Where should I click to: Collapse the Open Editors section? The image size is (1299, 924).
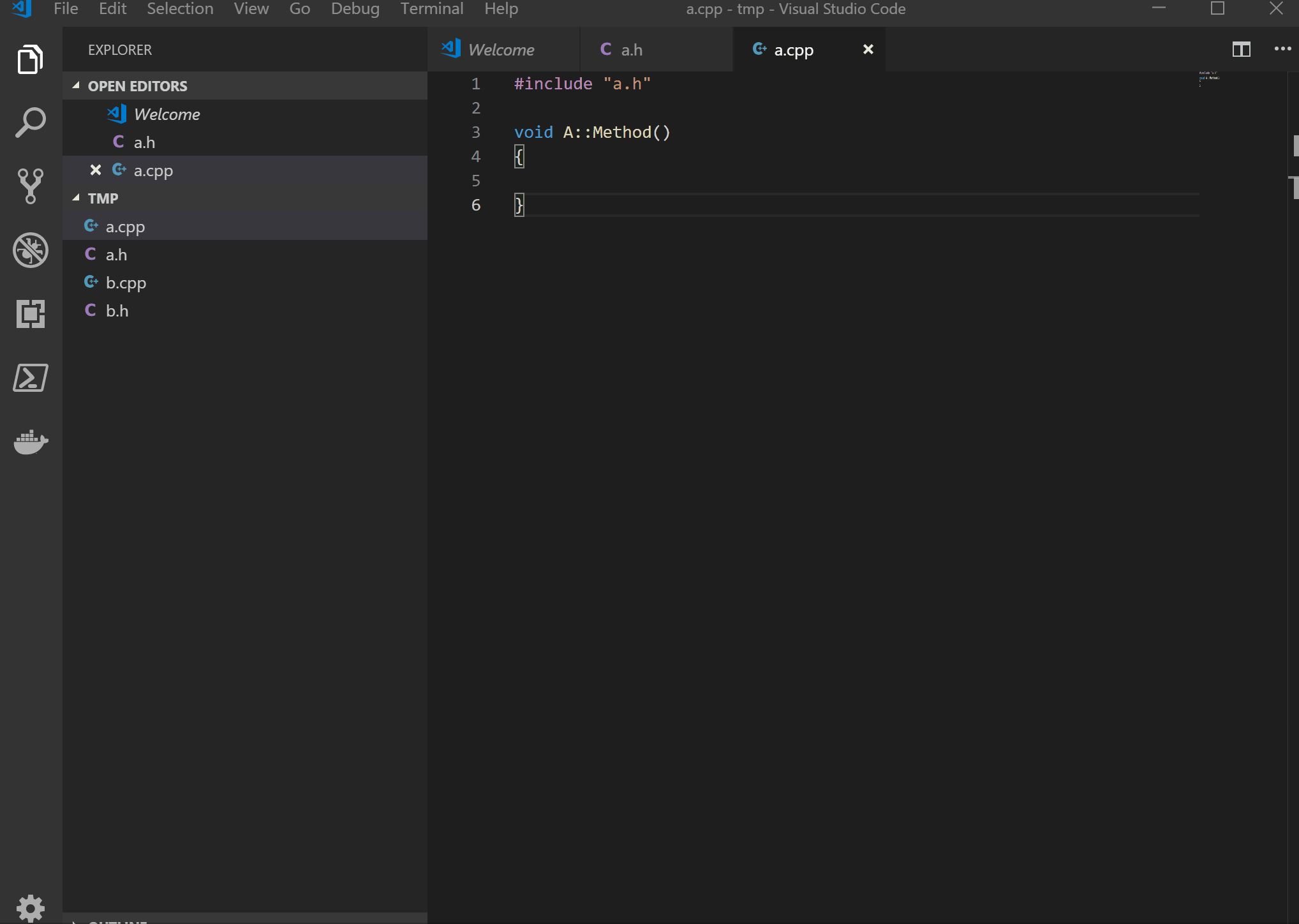(137, 86)
